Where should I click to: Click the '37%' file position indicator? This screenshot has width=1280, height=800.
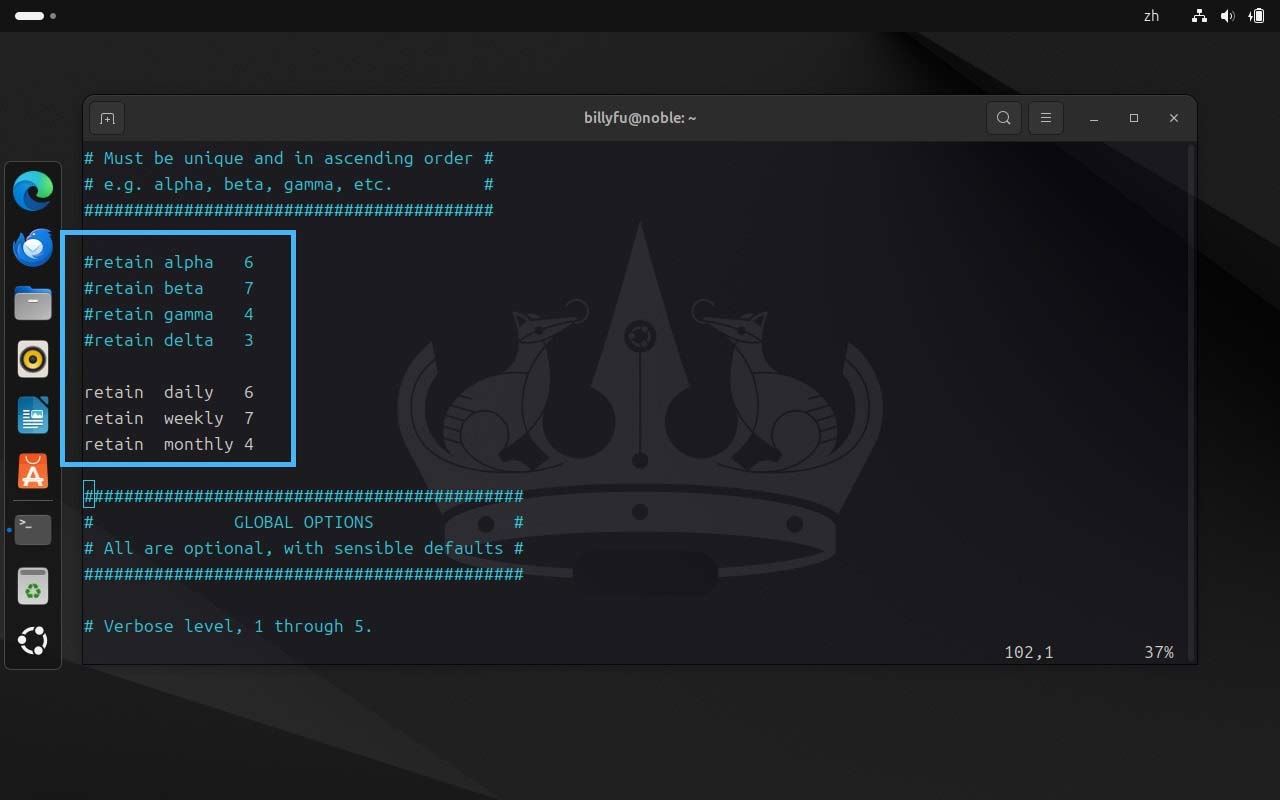click(x=1159, y=652)
